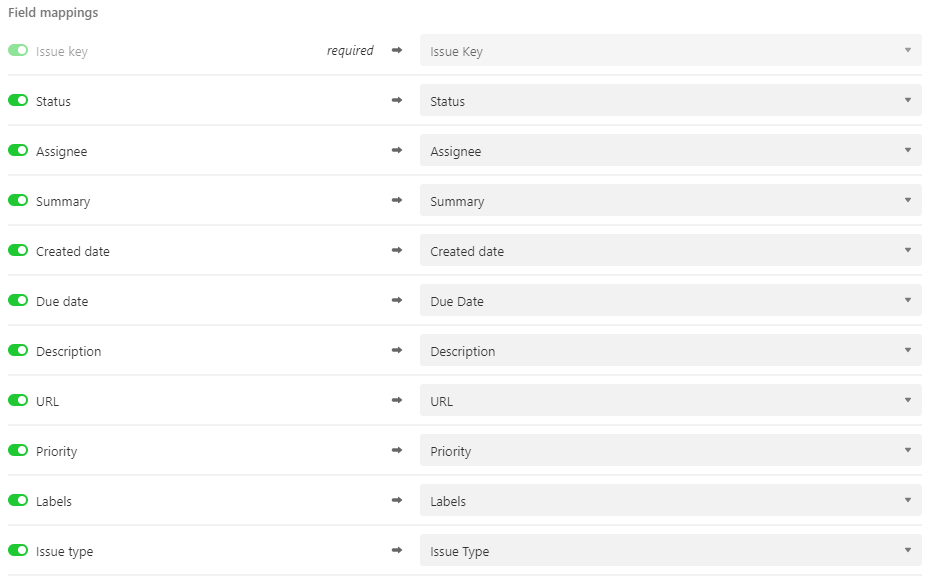
Task: Toggle the Created date field mapping
Action: [18, 250]
